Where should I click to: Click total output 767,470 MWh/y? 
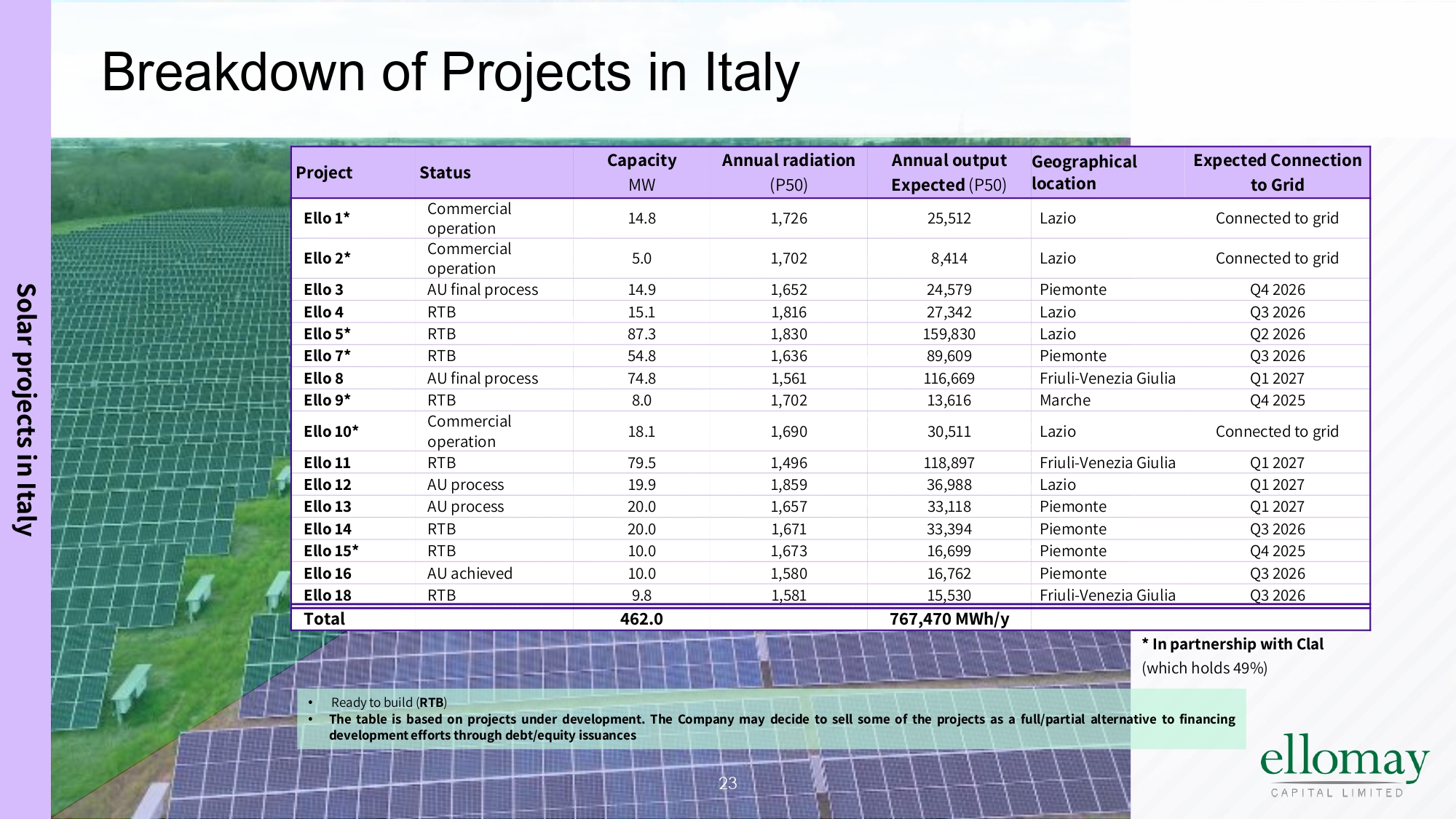949,619
